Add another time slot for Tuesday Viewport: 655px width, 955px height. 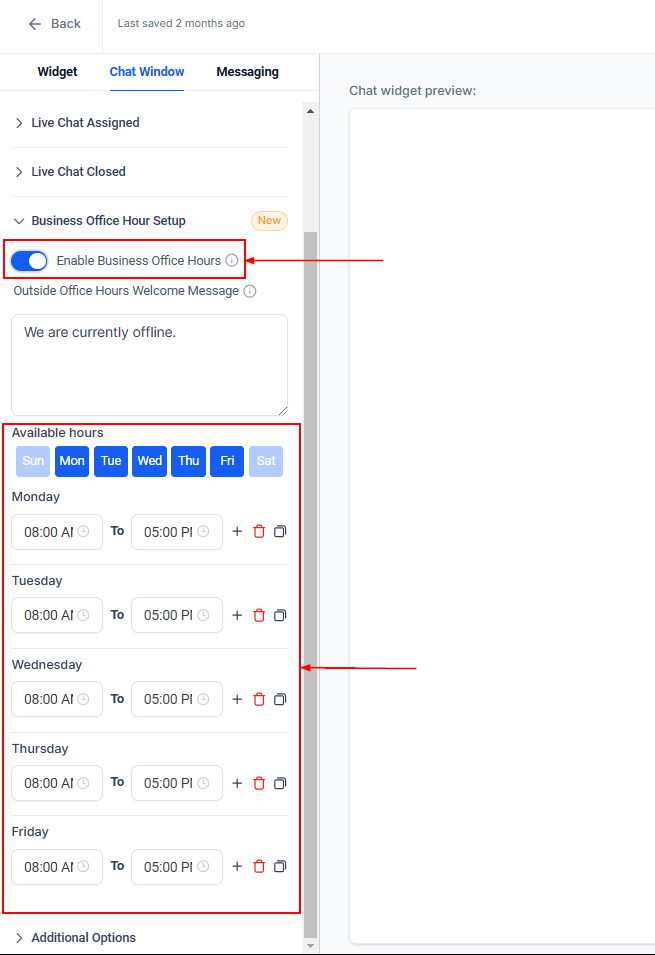click(x=237, y=616)
